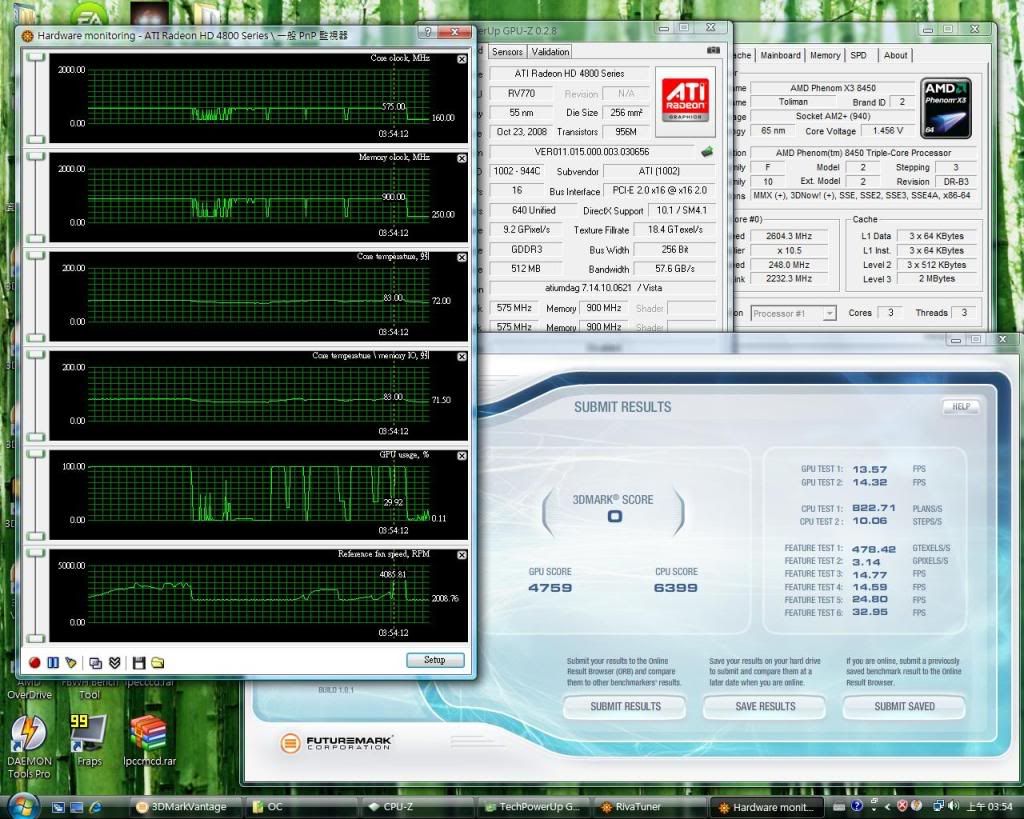
Task: Open the DAEMON Tools Pro desktop shortcut
Action: pyautogui.click(x=29, y=747)
